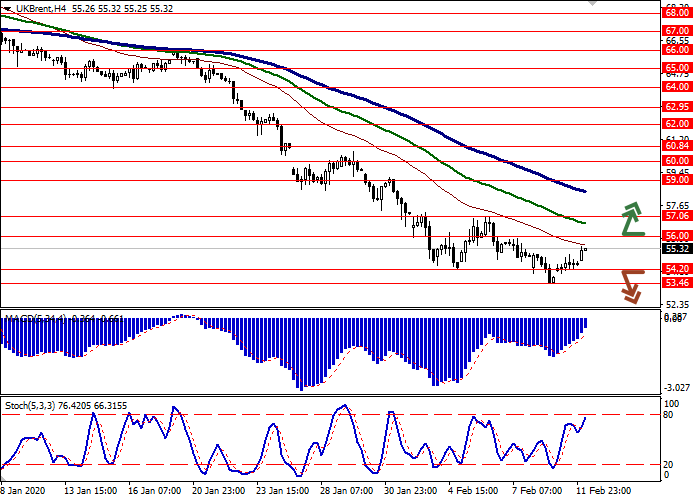The image size is (700, 500).
Task: Select the 60.84 price level label
Action: pyautogui.click(x=677, y=146)
